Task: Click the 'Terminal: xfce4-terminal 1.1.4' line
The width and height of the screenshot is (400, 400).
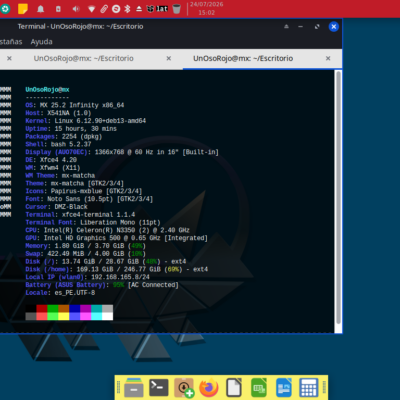Action: [x=80, y=215]
